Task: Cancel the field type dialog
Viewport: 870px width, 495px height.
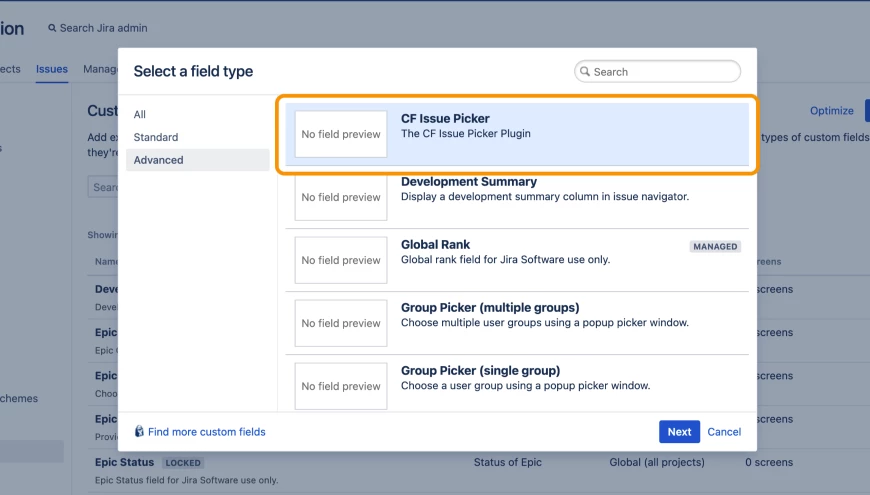Action: (724, 432)
